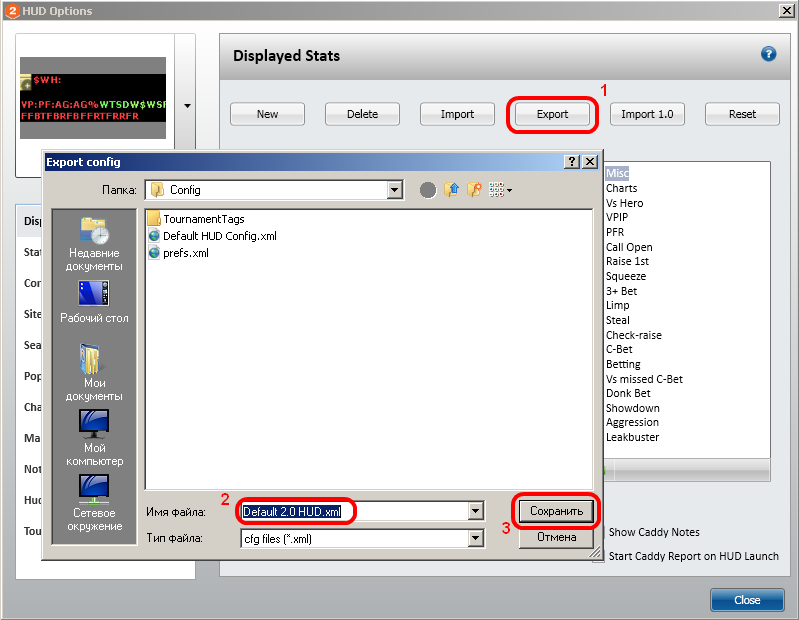Click the Show Caddy Notes option
799x620 pixels.
(x=654, y=532)
